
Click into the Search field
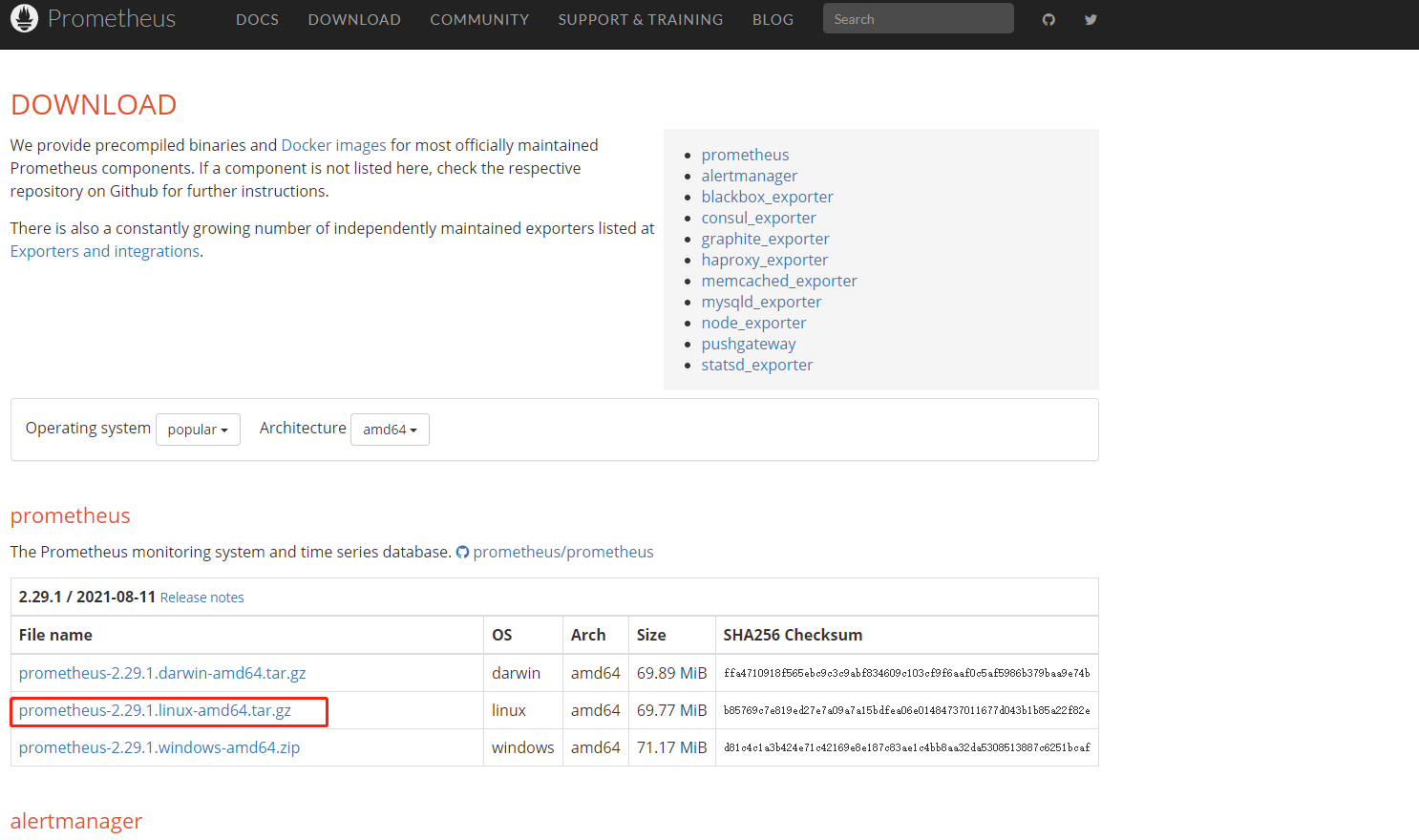[919, 18]
